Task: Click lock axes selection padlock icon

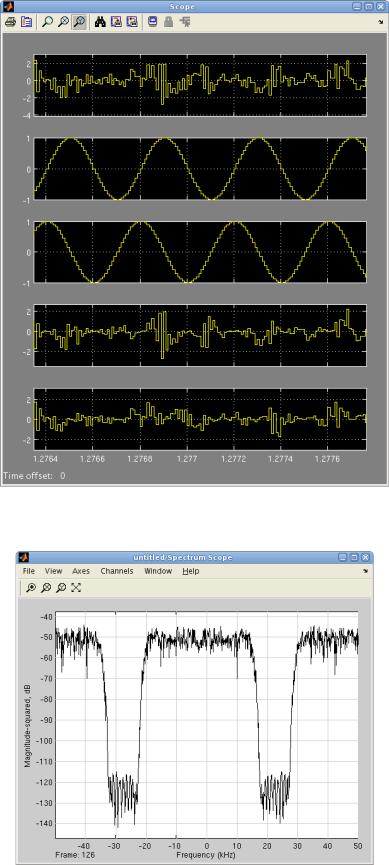Action: pyautogui.click(x=169, y=22)
